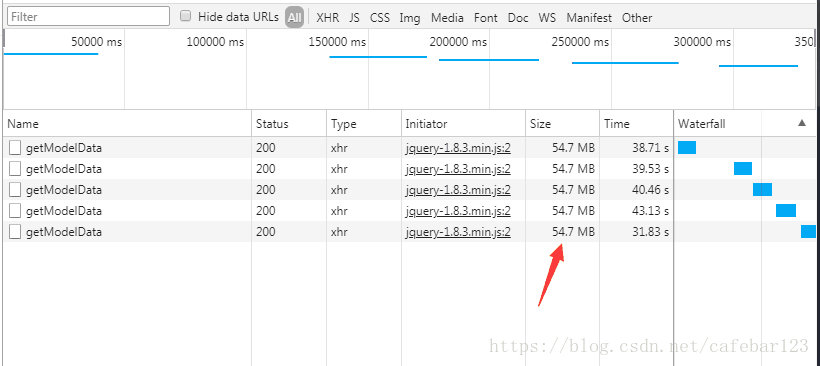Click the Filter input field
820x366 pixels.
[88, 17]
